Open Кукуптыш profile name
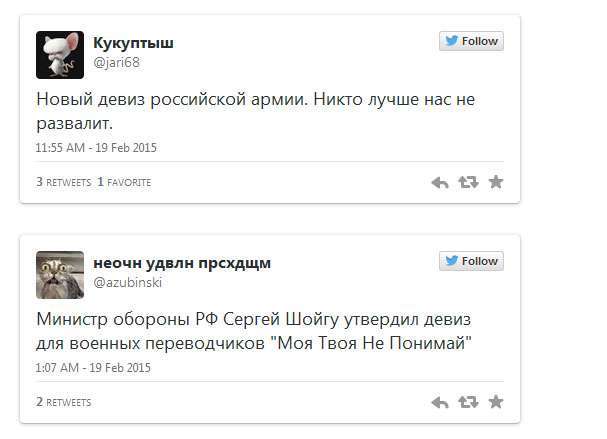The height and width of the screenshot is (439, 607). tap(134, 43)
